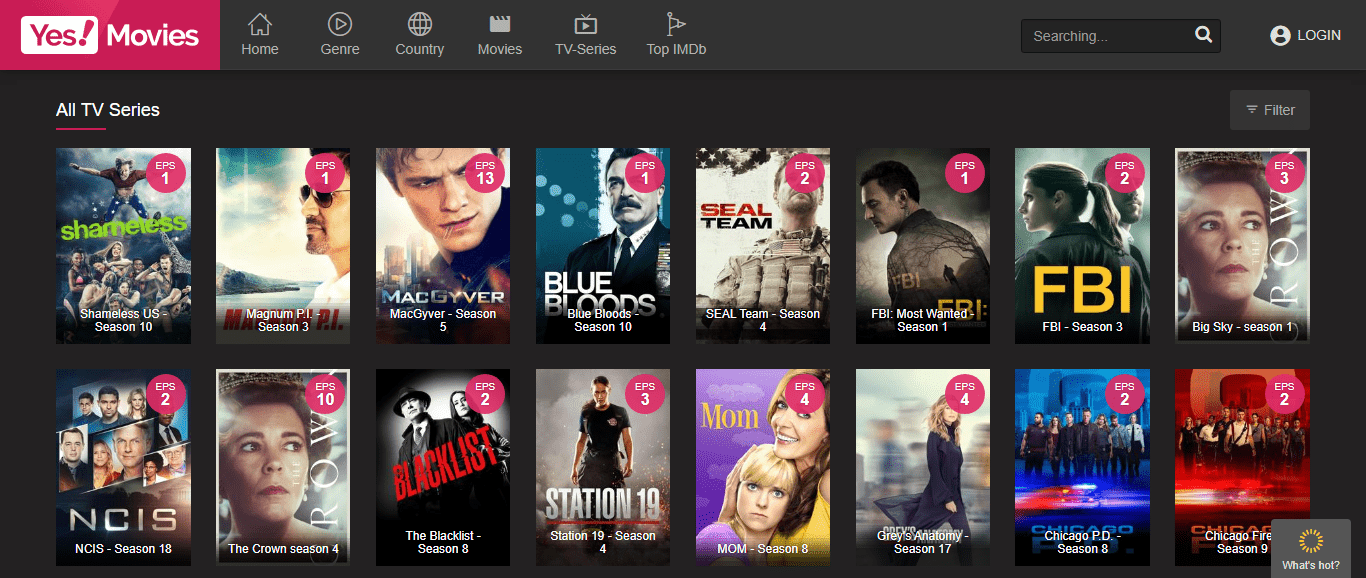
Task: Open SEAL Team Season 4 poster
Action: (763, 246)
